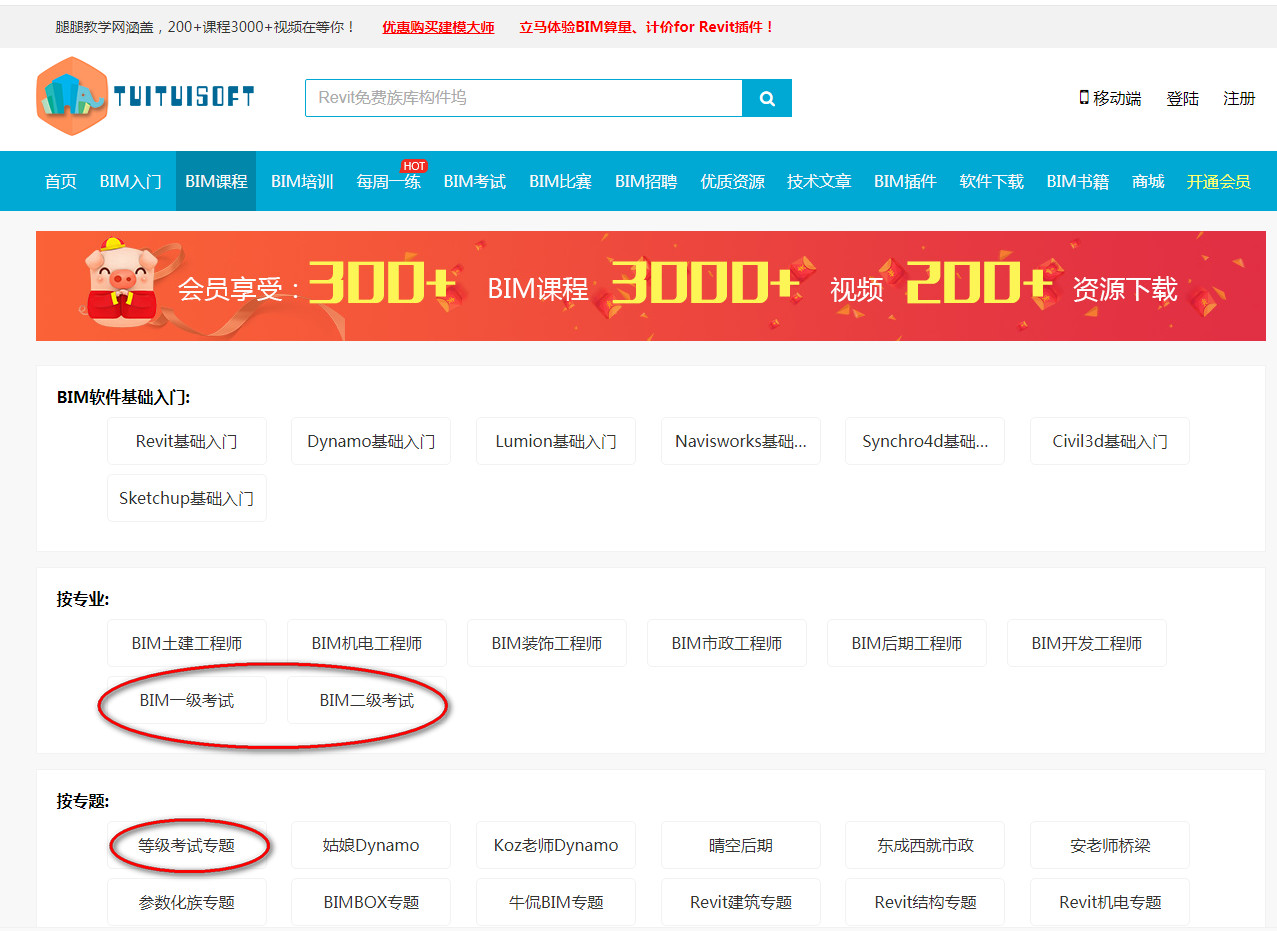The height and width of the screenshot is (931, 1277).
Task: Choose BIM后期工程师 category
Action: tap(907, 643)
